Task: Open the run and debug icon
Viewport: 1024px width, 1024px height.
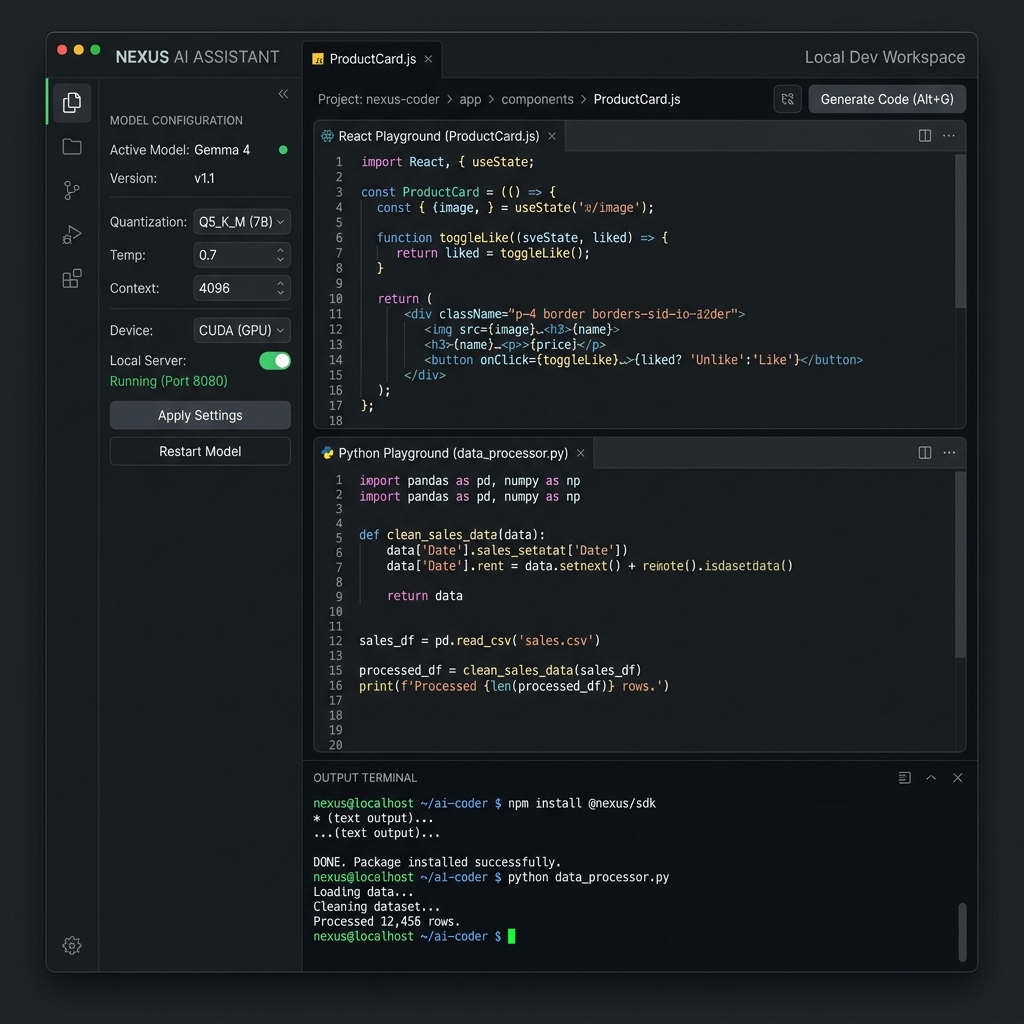Action: click(x=72, y=234)
